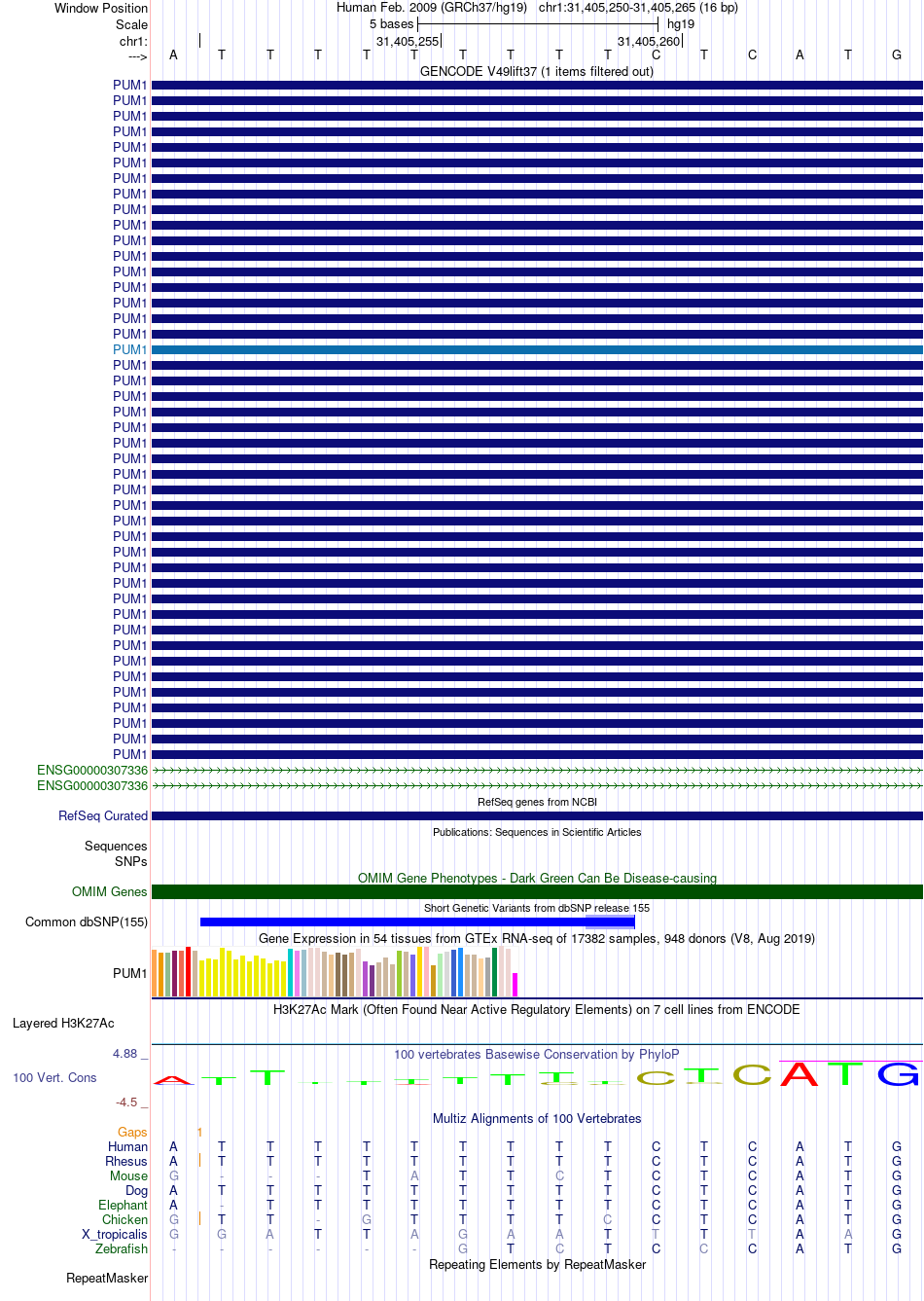The image size is (924, 1301).
Task: Click the G base in the sequence ruler
Action: (897, 54)
